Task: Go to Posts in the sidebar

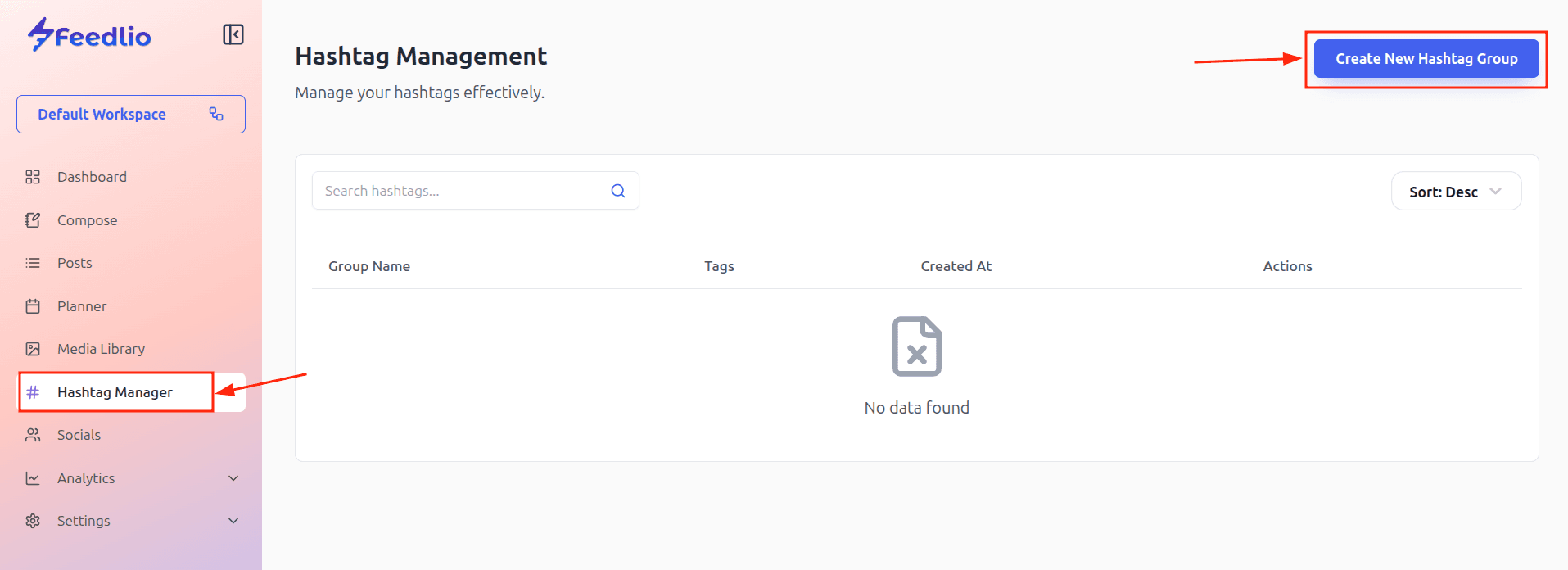Action: pyautogui.click(x=75, y=263)
